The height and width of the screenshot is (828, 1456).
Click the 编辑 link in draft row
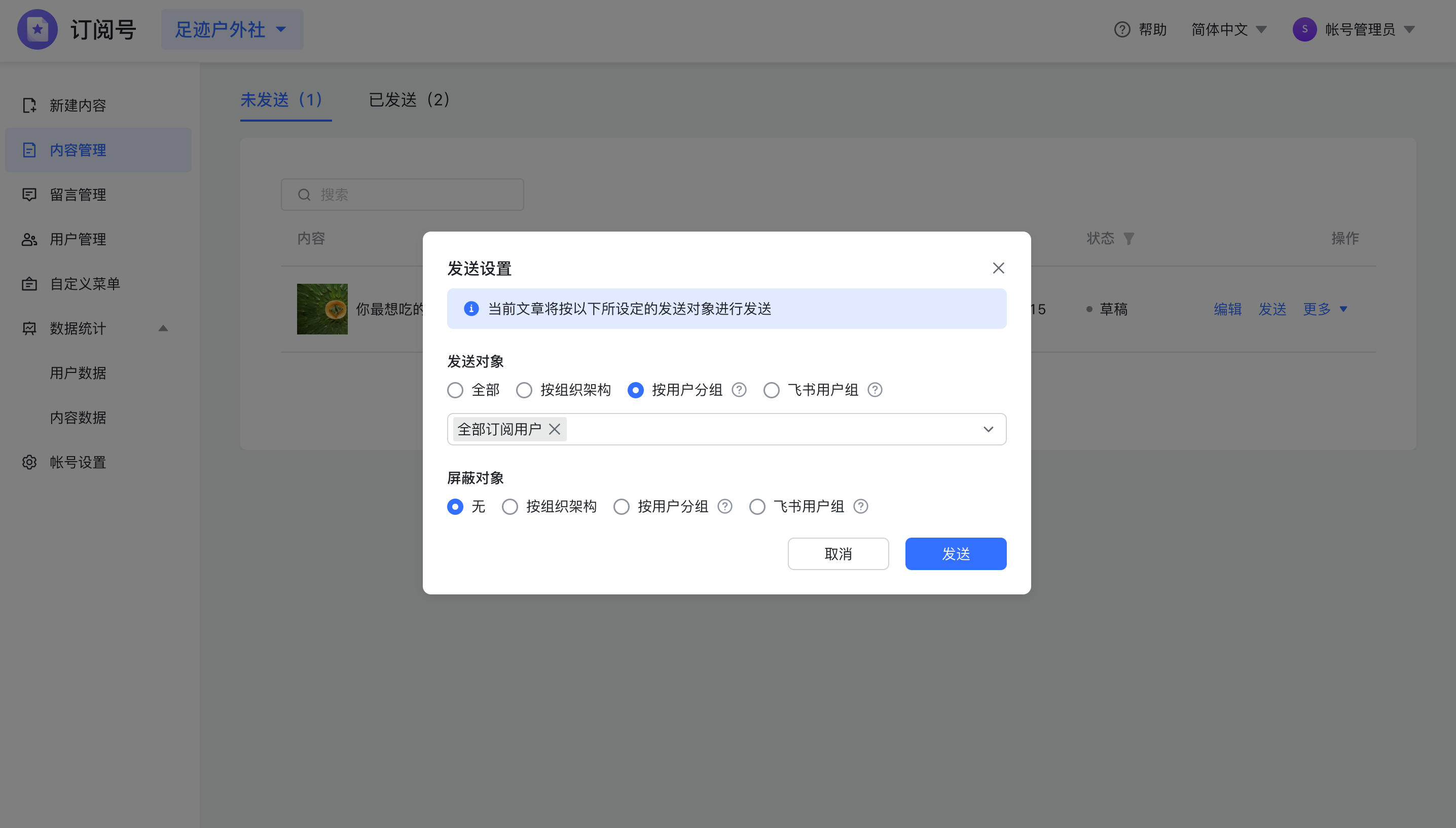(x=1227, y=310)
